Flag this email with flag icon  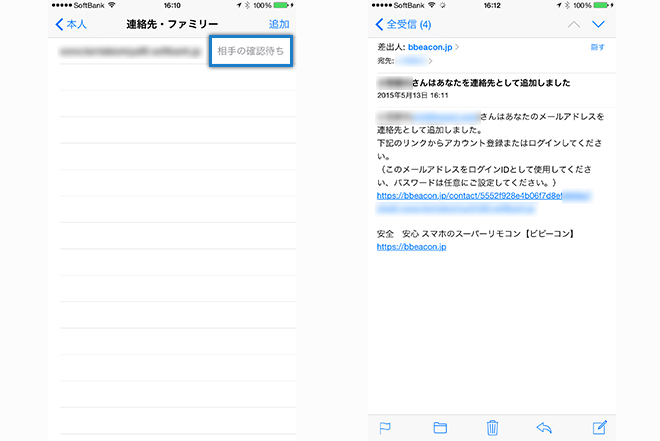point(385,428)
